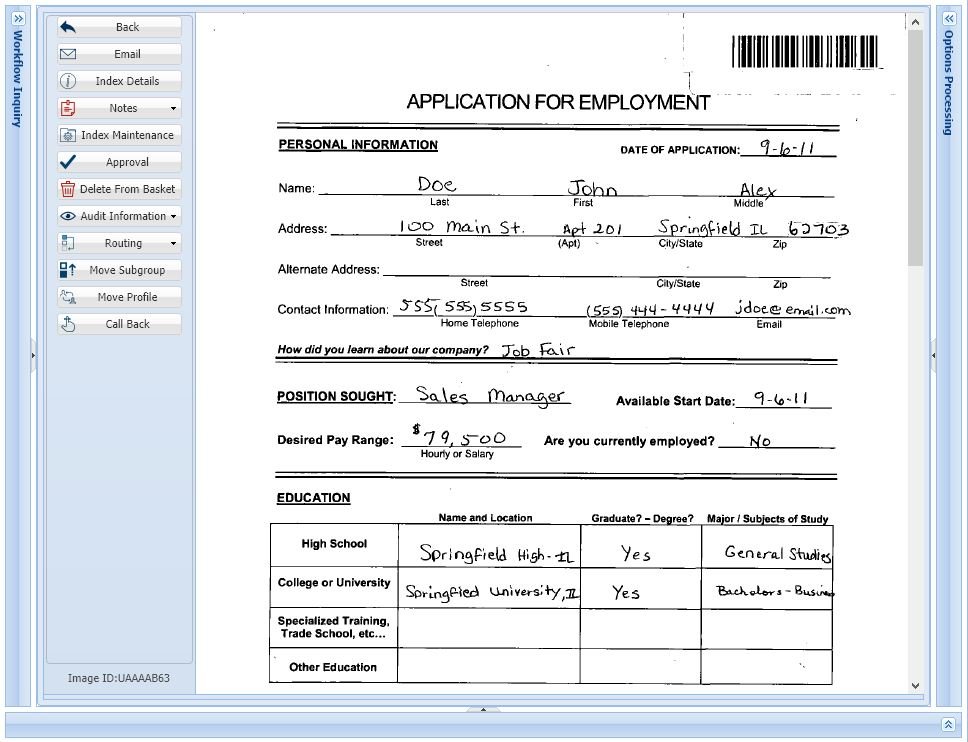Expand the Audit Information dropdown
Viewport: 968px width, 742px height.
173,215
